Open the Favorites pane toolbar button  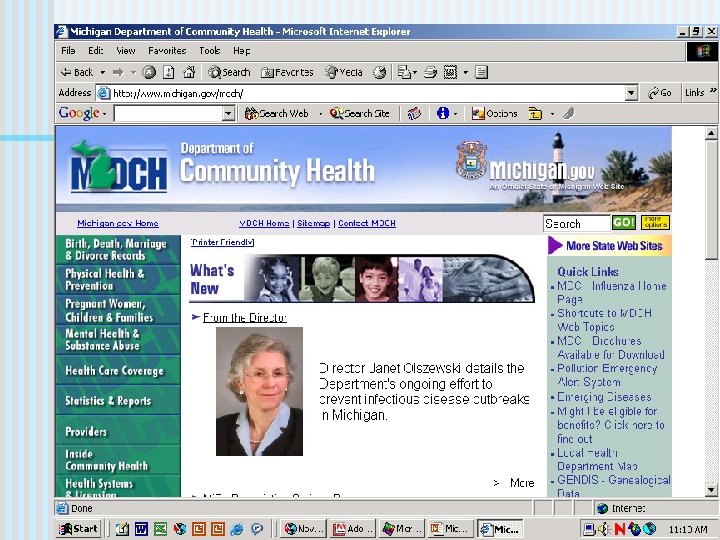(287, 72)
